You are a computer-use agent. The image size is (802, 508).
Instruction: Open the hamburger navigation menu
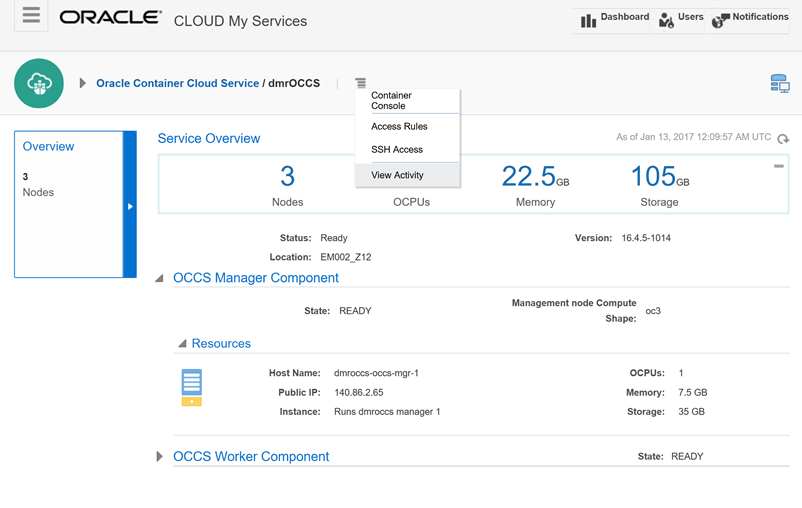pyautogui.click(x=31, y=16)
